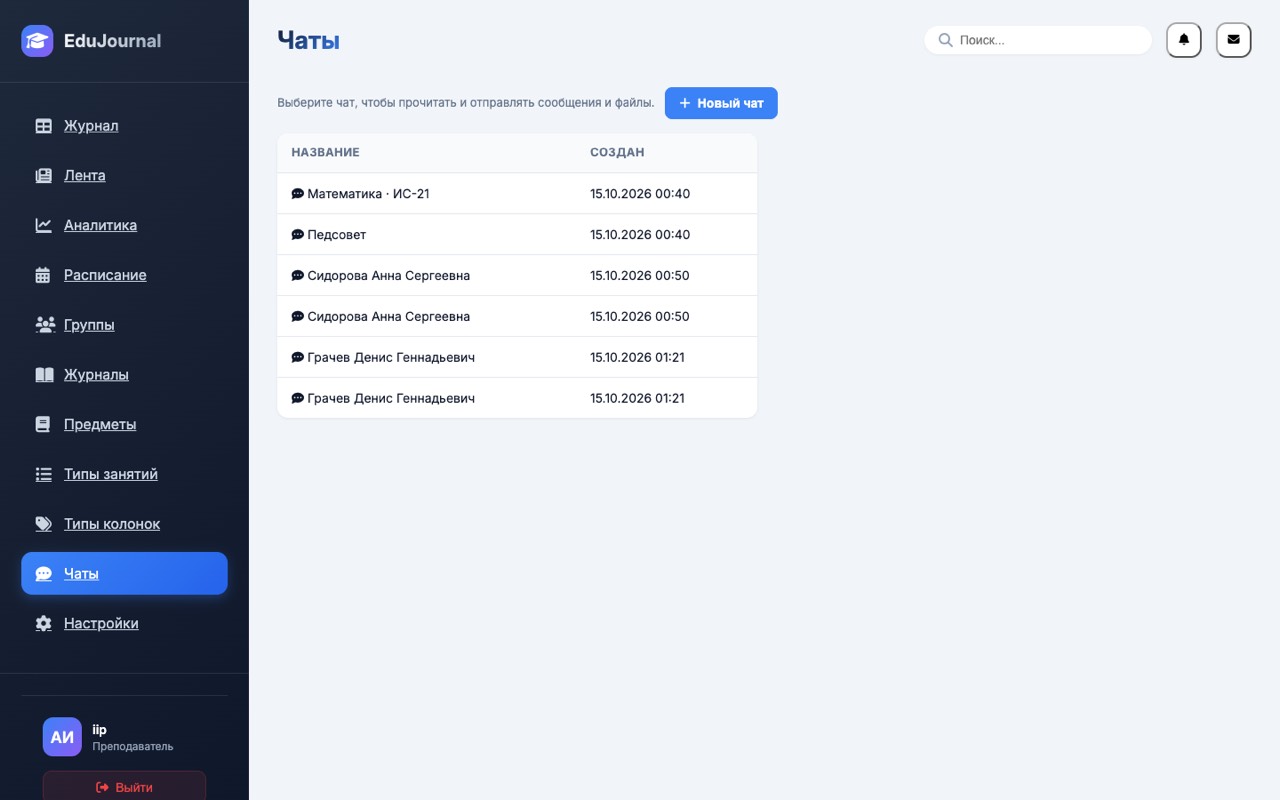Click the 15.10.2026 00:40 date for Педсовет
Viewport: 1280px width, 800px height.
coord(640,235)
